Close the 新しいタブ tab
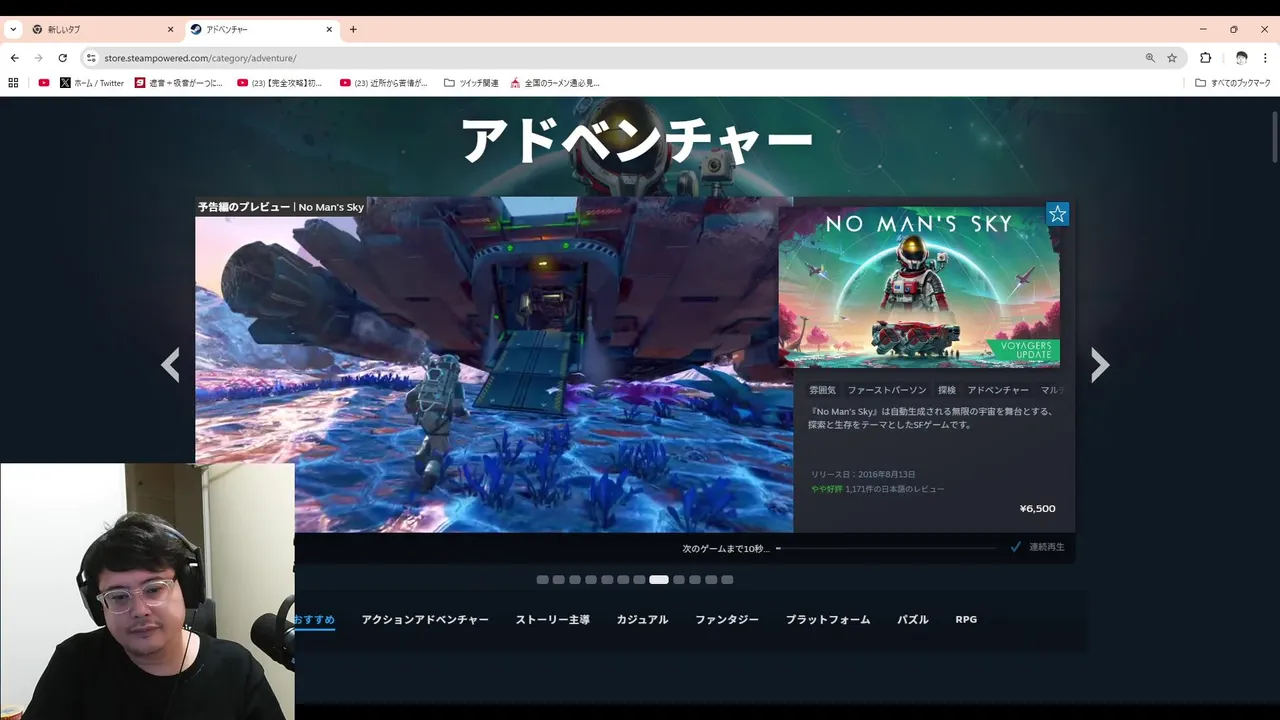1280x720 pixels. coord(170,29)
